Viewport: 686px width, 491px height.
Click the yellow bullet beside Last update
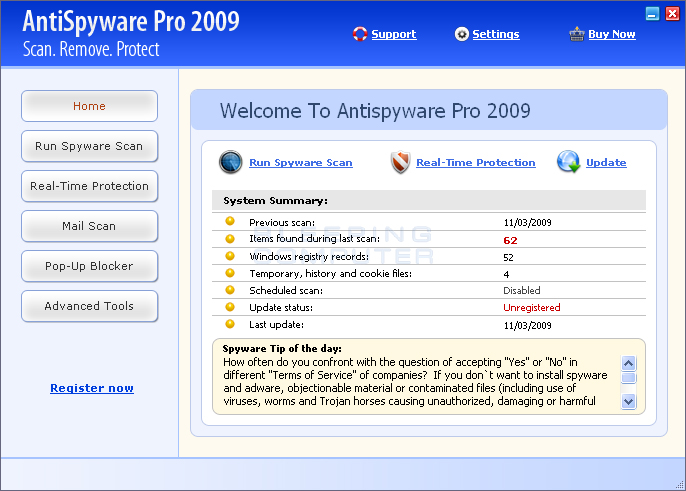tap(230, 324)
